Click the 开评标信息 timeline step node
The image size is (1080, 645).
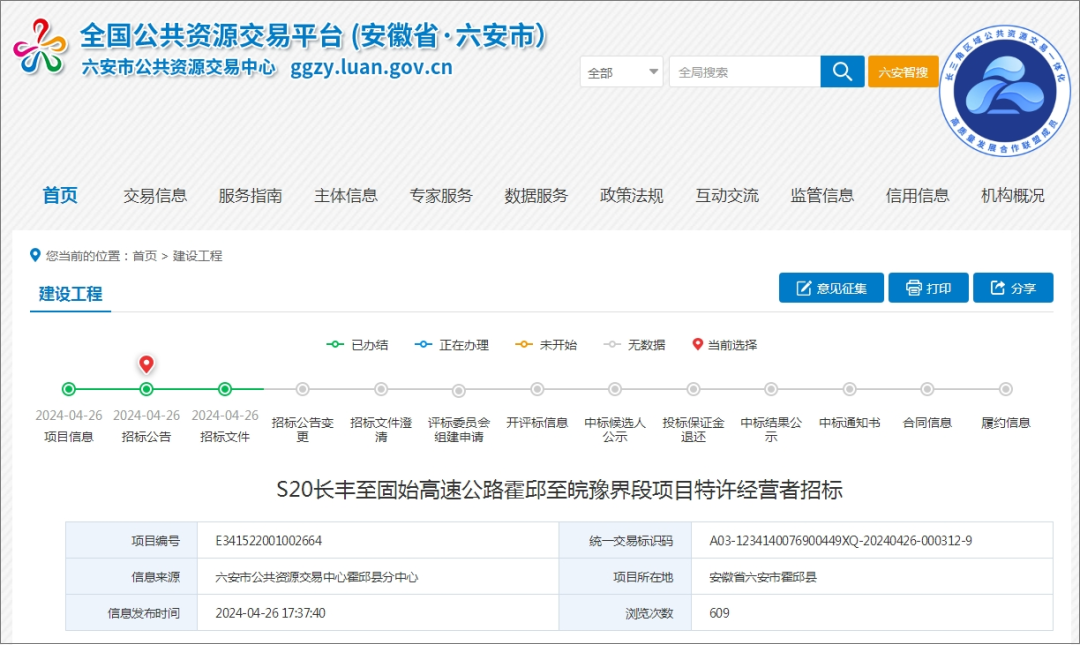[537, 389]
